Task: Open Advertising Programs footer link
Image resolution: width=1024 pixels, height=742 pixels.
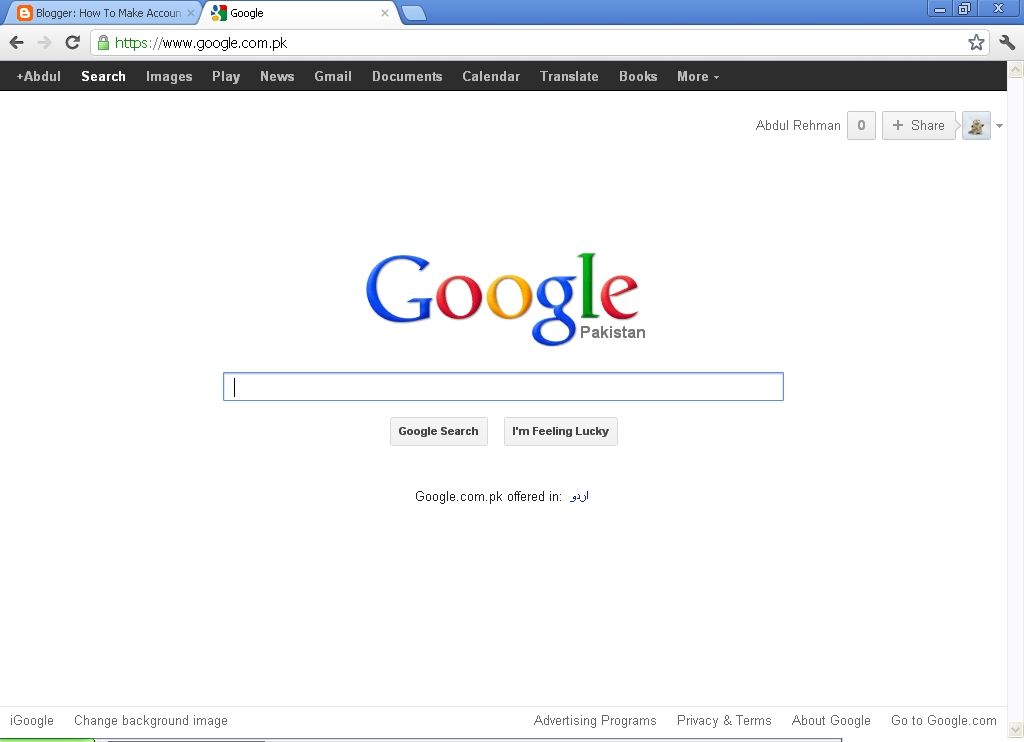Action: click(595, 720)
